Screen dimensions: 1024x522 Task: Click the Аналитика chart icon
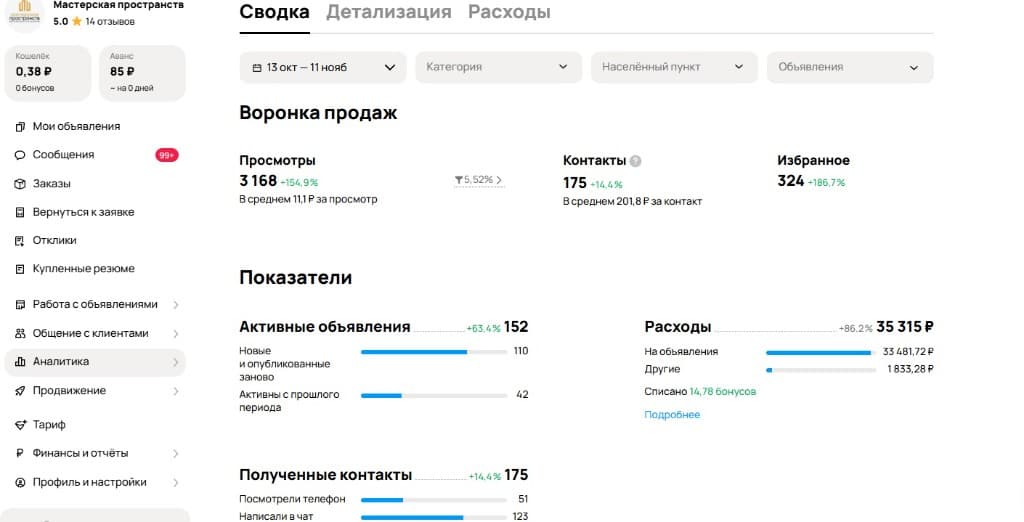tap(20, 362)
